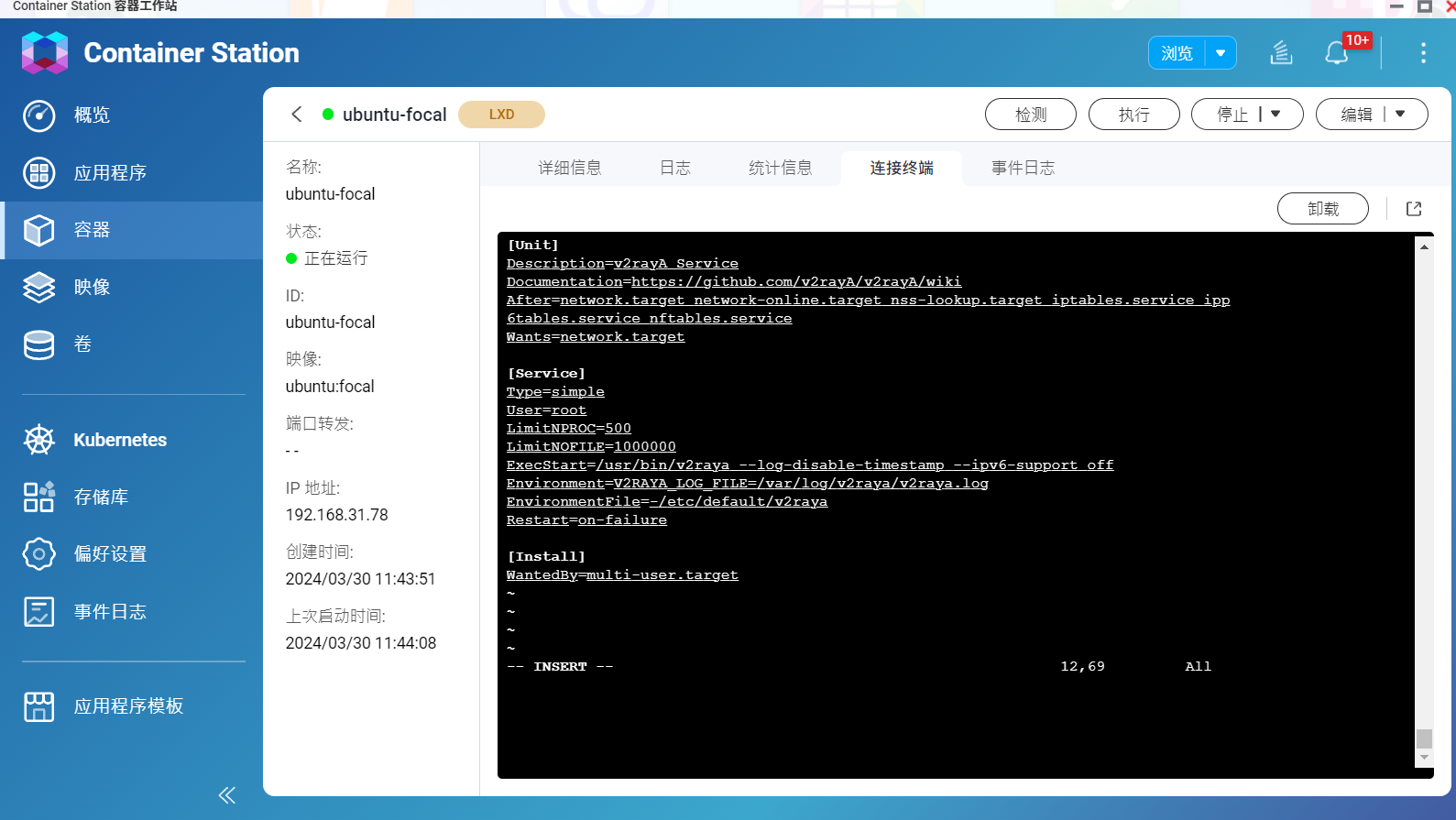Expand the 停止 button dropdown arrow

point(1275,115)
